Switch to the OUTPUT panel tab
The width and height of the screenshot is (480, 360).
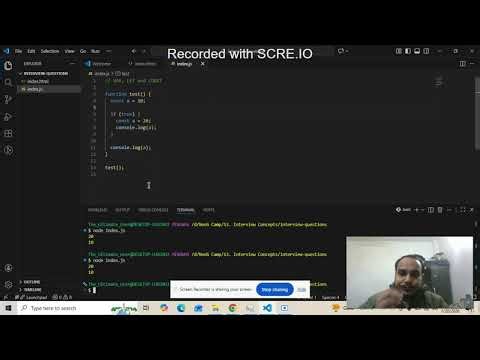point(122,210)
